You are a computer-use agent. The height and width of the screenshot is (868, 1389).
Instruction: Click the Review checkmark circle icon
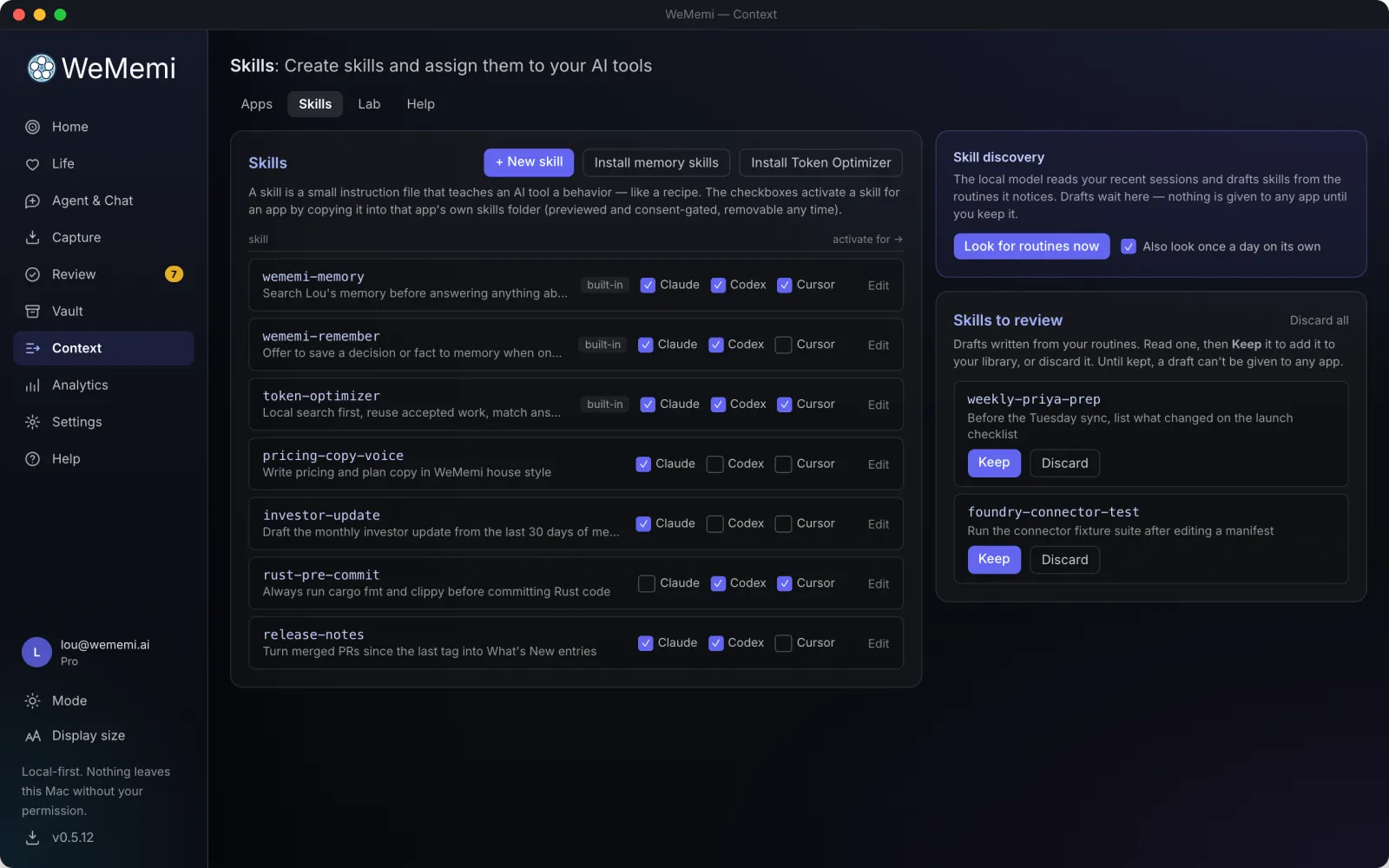point(32,274)
